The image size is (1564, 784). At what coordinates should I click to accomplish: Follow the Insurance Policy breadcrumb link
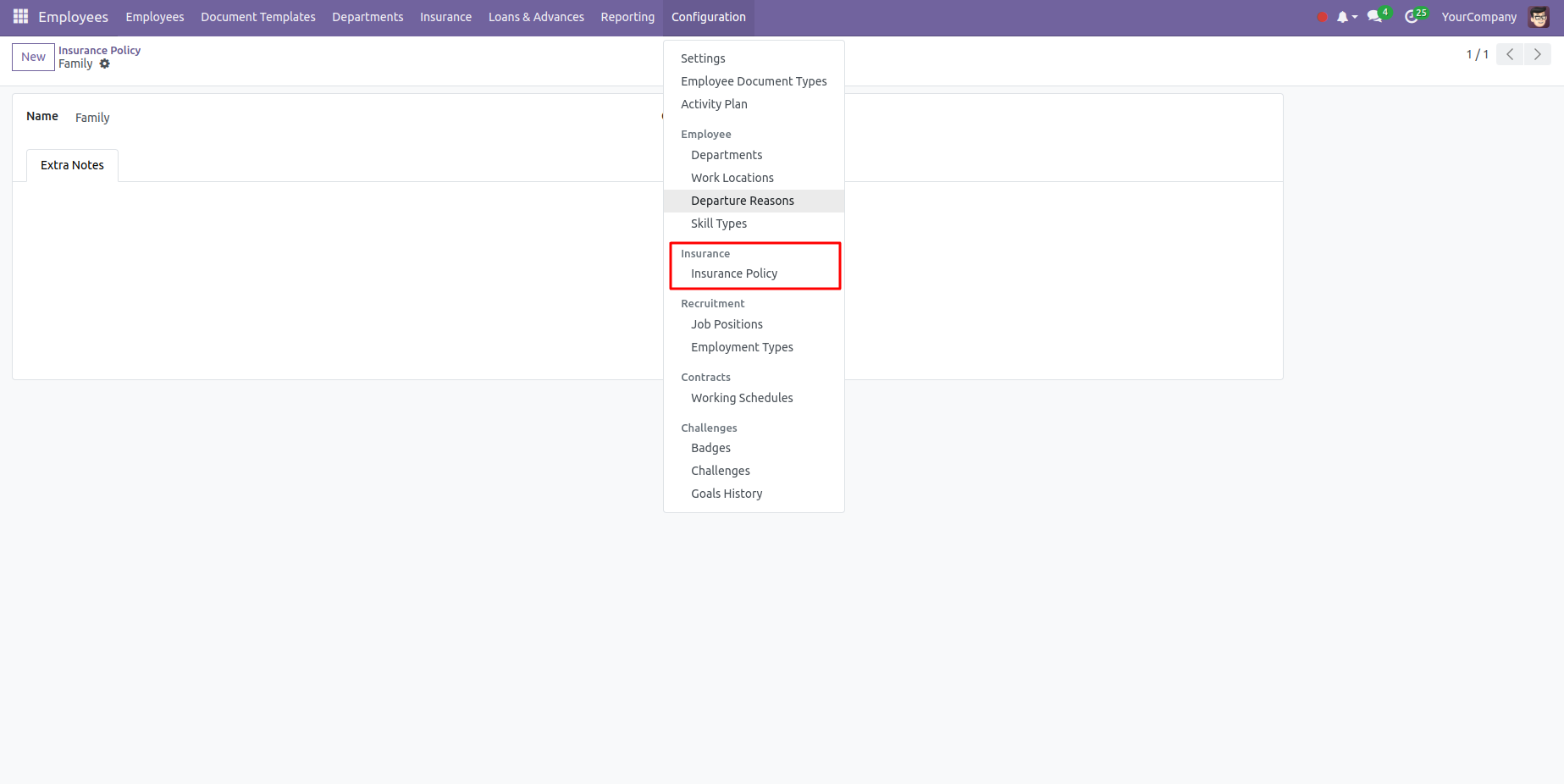[99, 51]
